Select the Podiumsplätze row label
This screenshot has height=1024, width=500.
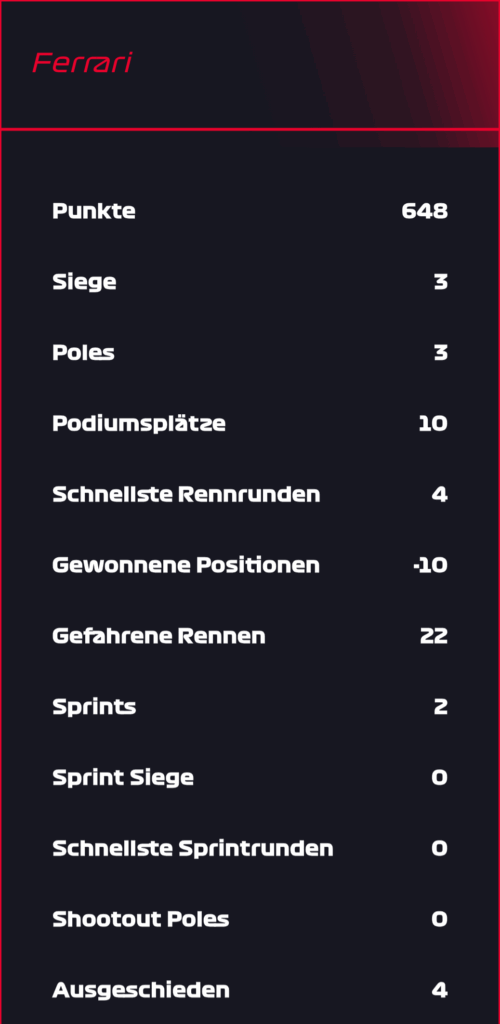[x=139, y=424]
